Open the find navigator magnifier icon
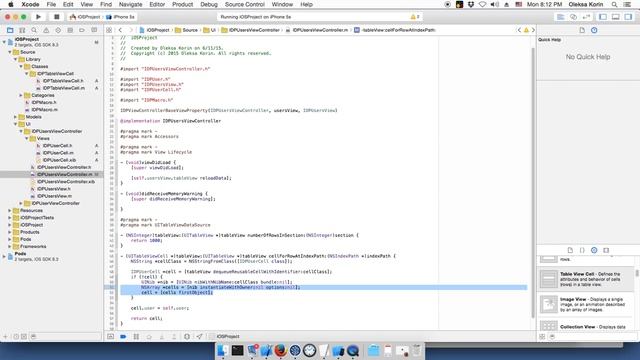 coord(34,30)
